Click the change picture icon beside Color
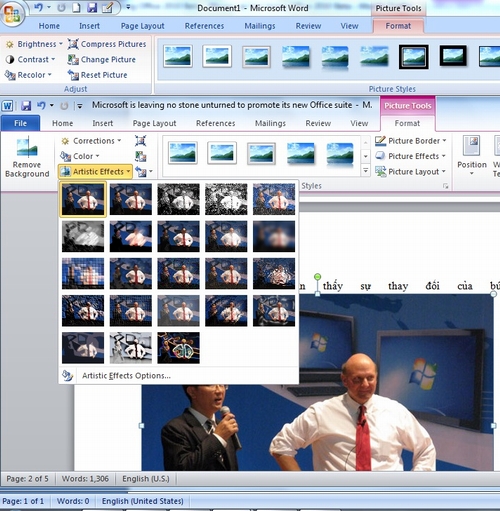The image size is (500, 511). [x=140, y=156]
